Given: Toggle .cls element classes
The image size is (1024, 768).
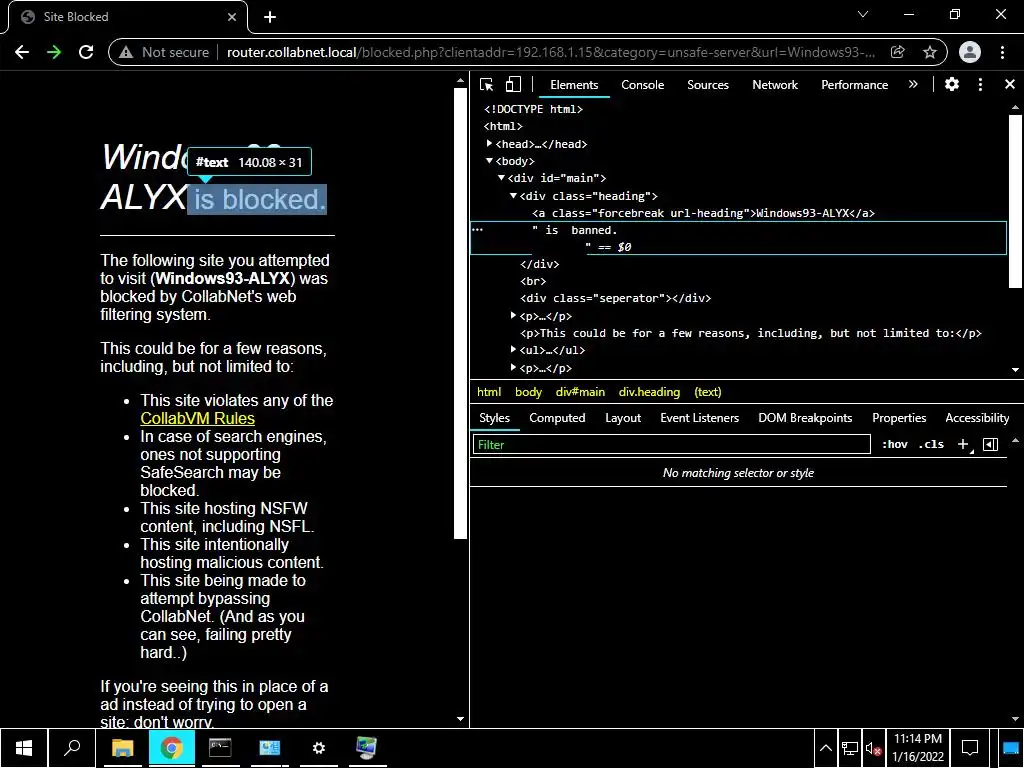Looking at the screenshot, I should [x=931, y=444].
